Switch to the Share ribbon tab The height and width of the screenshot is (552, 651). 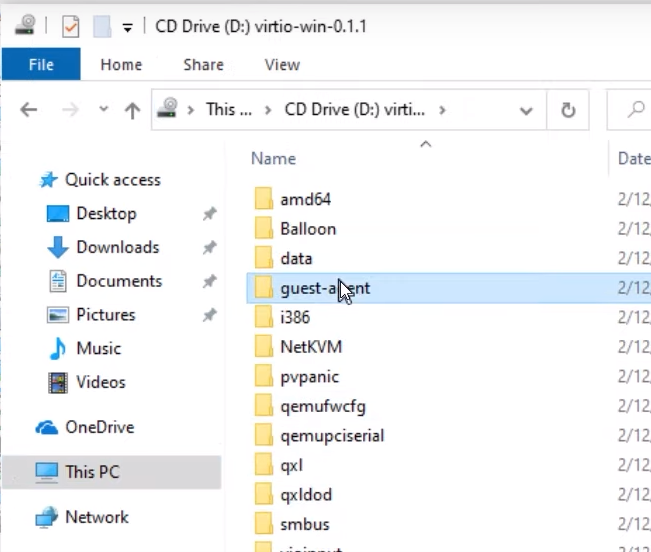[x=203, y=65]
